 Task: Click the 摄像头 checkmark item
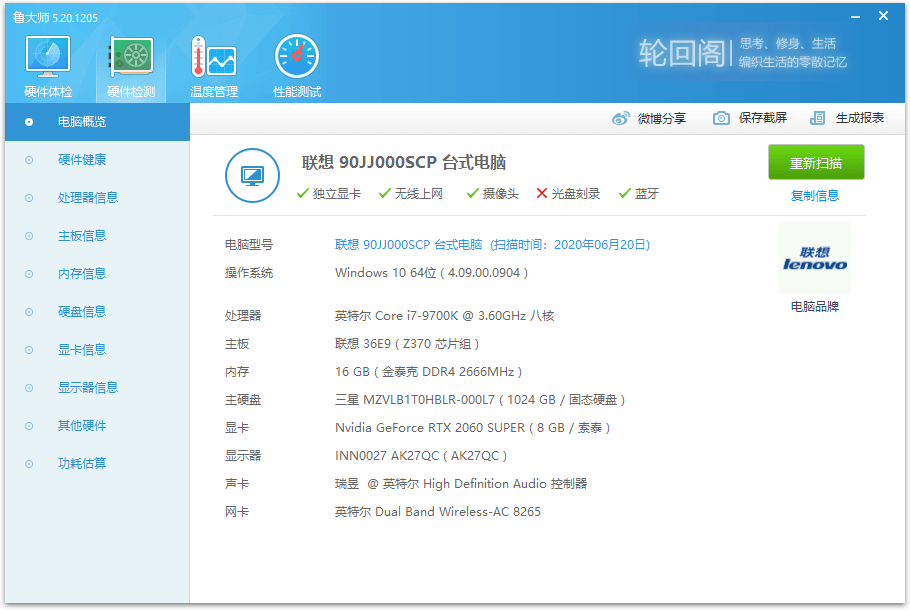(x=493, y=194)
